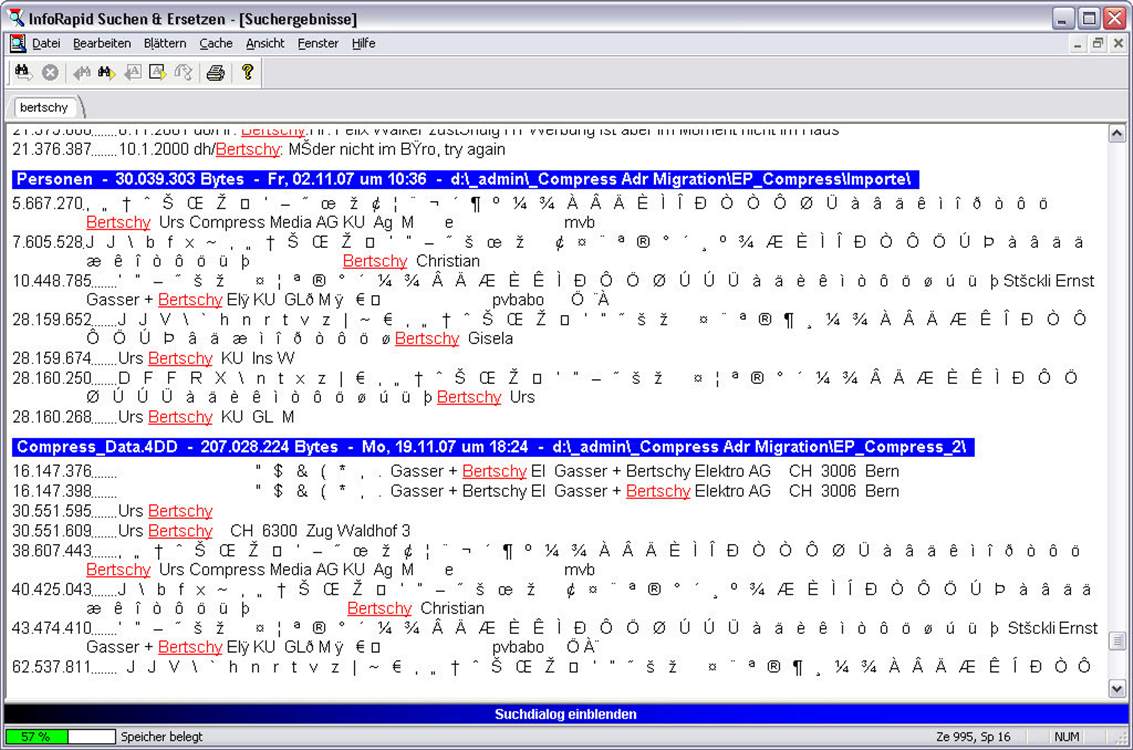Minimize the inner Suchergebnisse document window
The width and height of the screenshot is (1133, 750).
click(x=1077, y=43)
